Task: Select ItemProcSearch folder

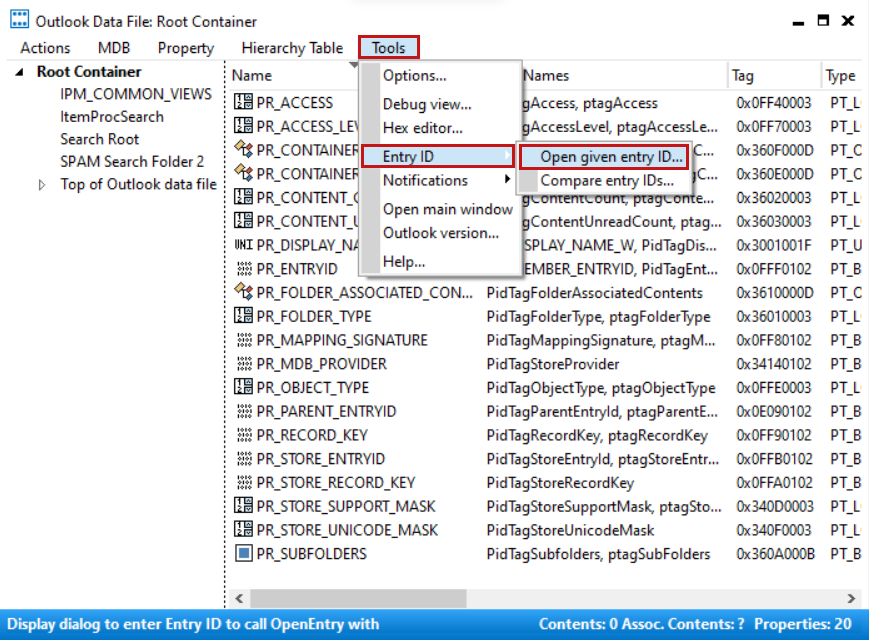Action: pyautogui.click(x=112, y=117)
